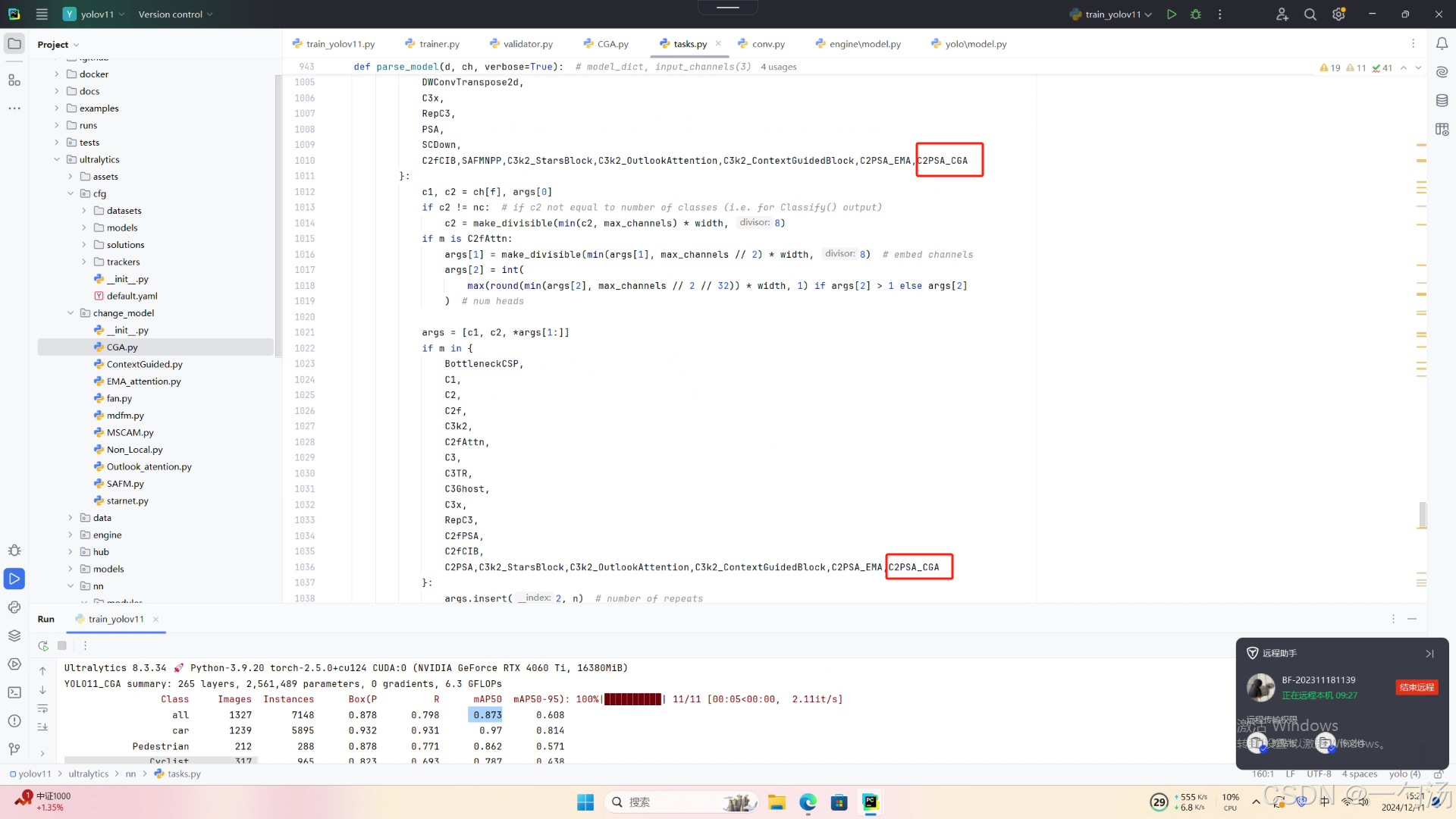The image size is (1456, 819).
Task: Expand the docker folder in the project tree
Action: click(57, 74)
